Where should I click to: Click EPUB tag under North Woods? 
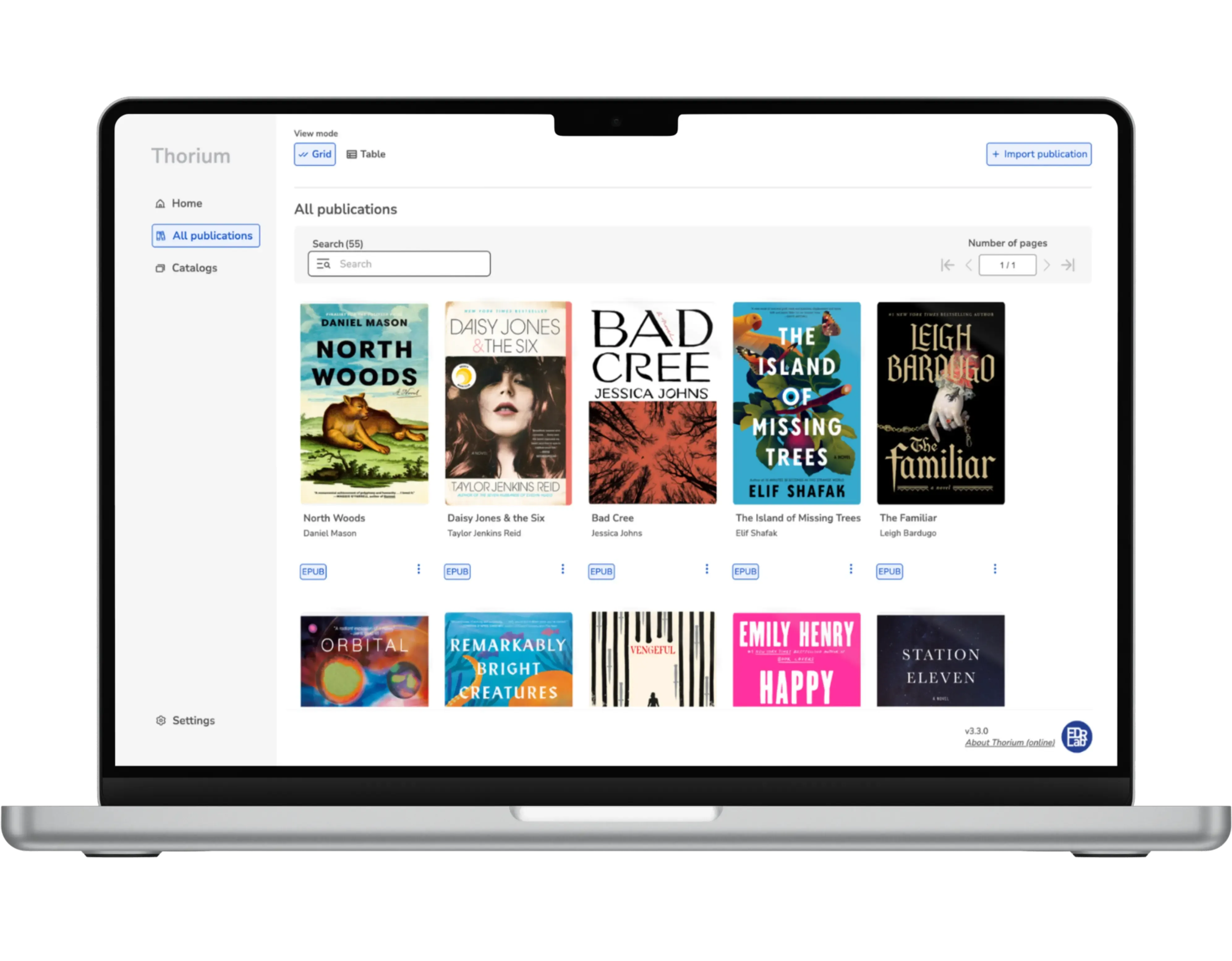[x=313, y=571]
